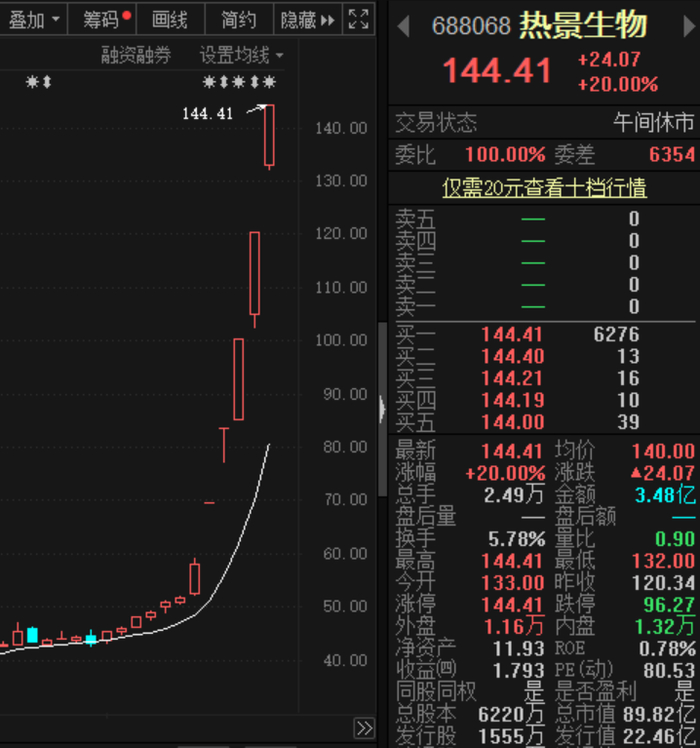Viewport: 700px width, 748px height.
Task: Click the 卖一 ask row
Action: [x=544, y=307]
